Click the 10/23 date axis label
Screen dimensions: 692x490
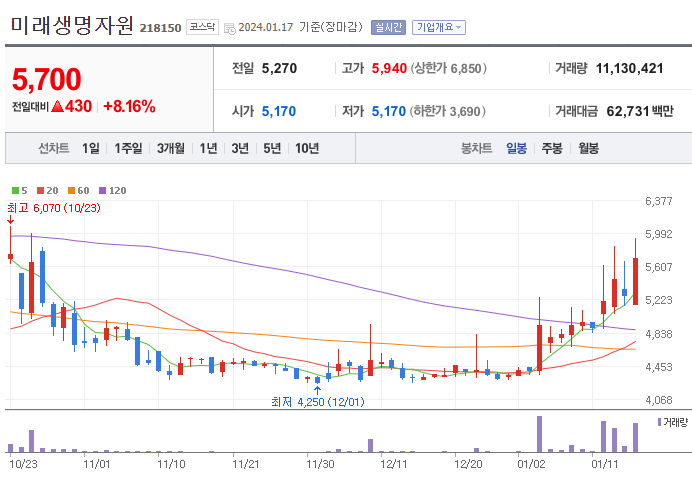(x=23, y=464)
